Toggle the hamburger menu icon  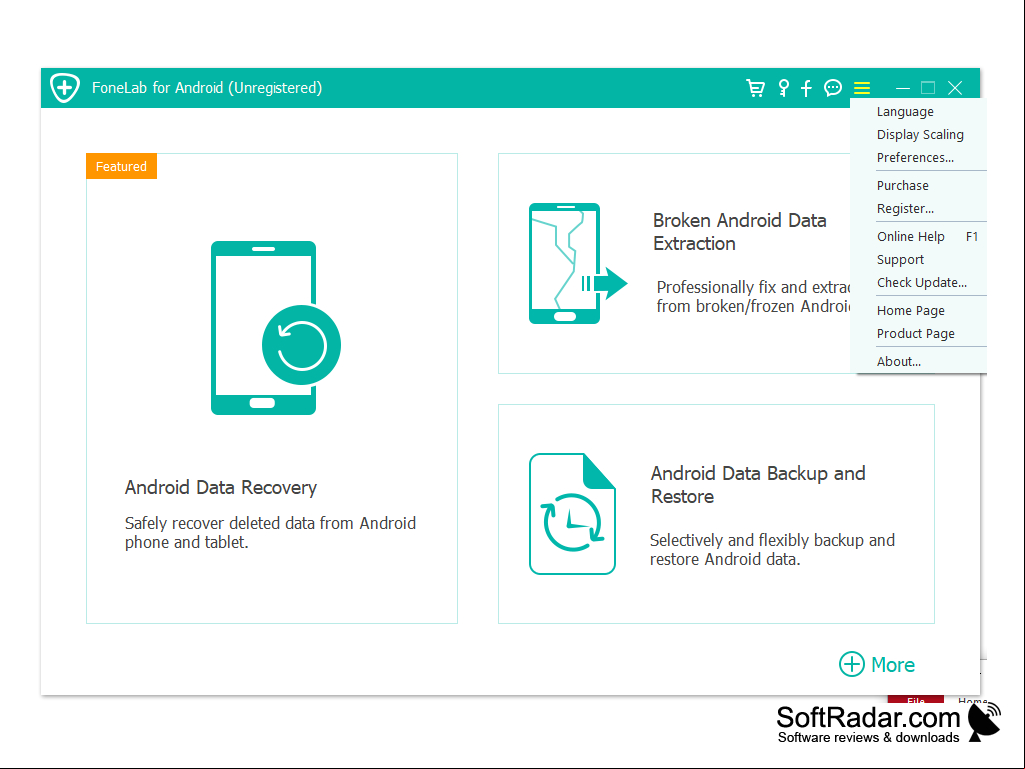pos(862,88)
